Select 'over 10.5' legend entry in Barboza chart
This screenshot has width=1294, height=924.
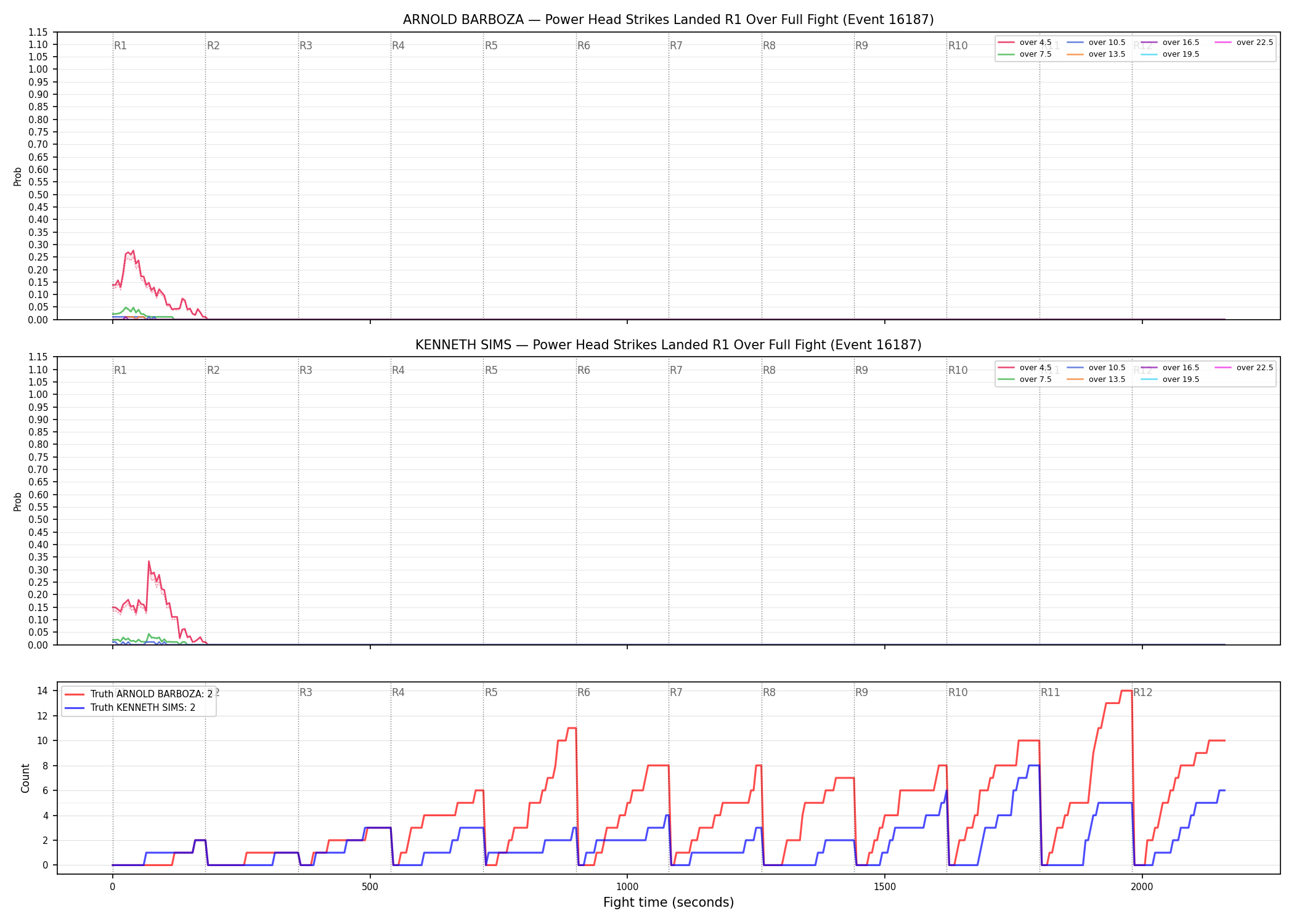click(1096, 43)
